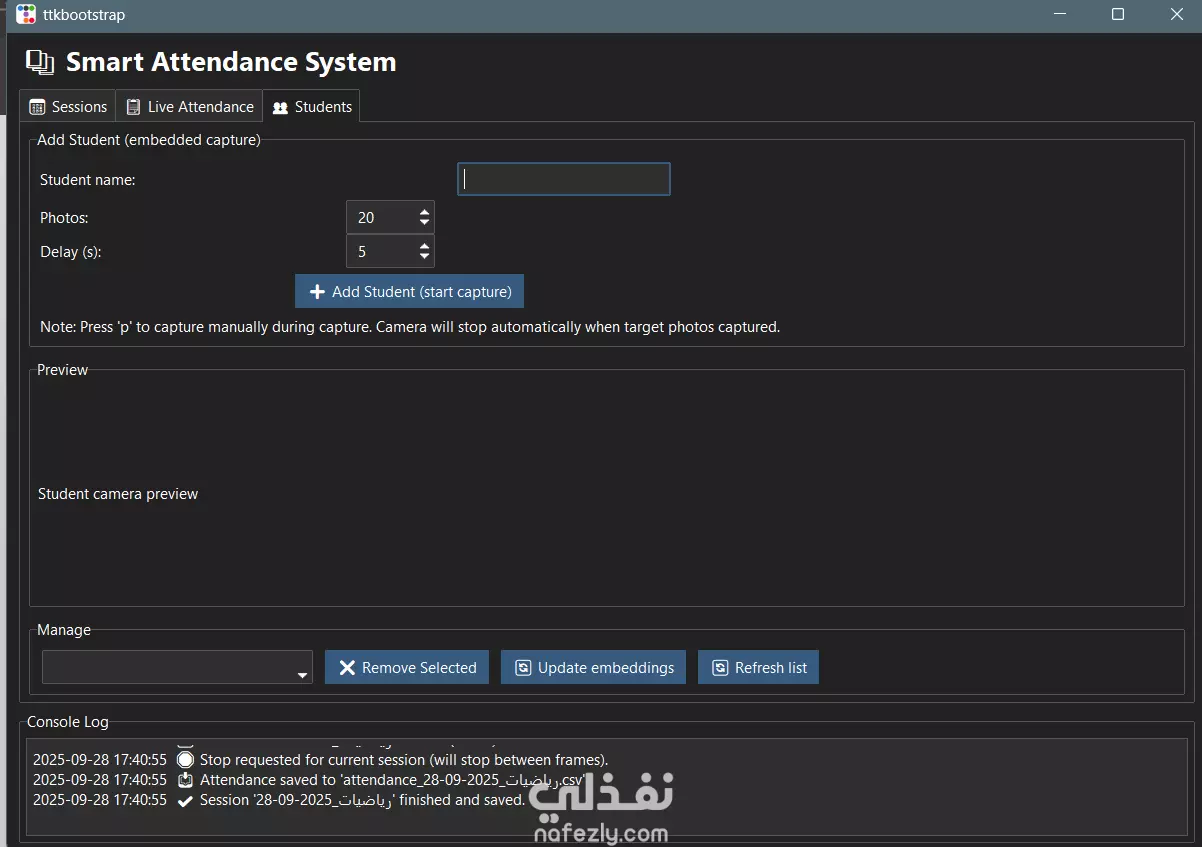
Task: Increase the Photos count with up arrow
Action: [425, 212]
